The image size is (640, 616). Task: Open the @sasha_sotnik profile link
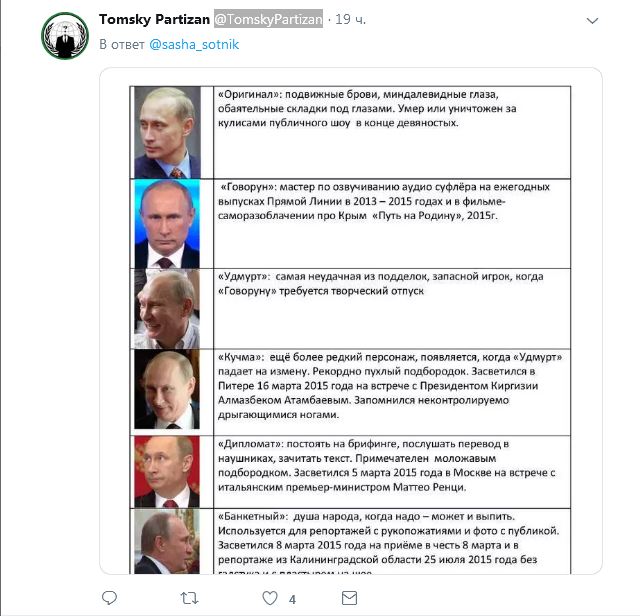tap(194, 45)
